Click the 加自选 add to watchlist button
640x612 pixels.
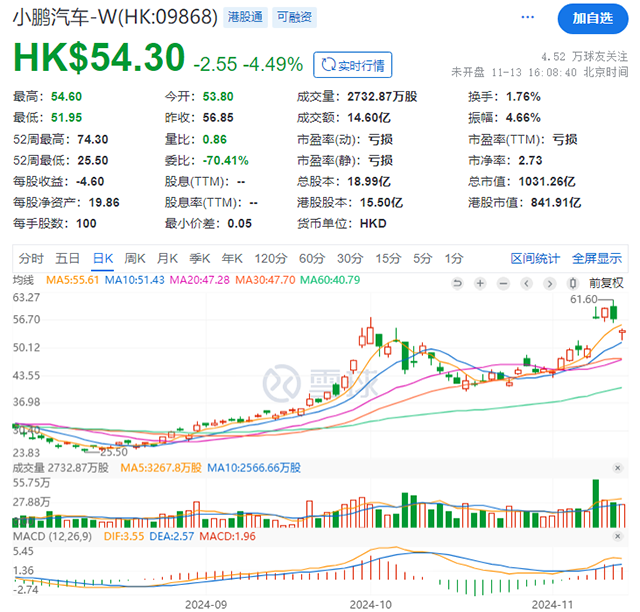pyautogui.click(x=593, y=18)
